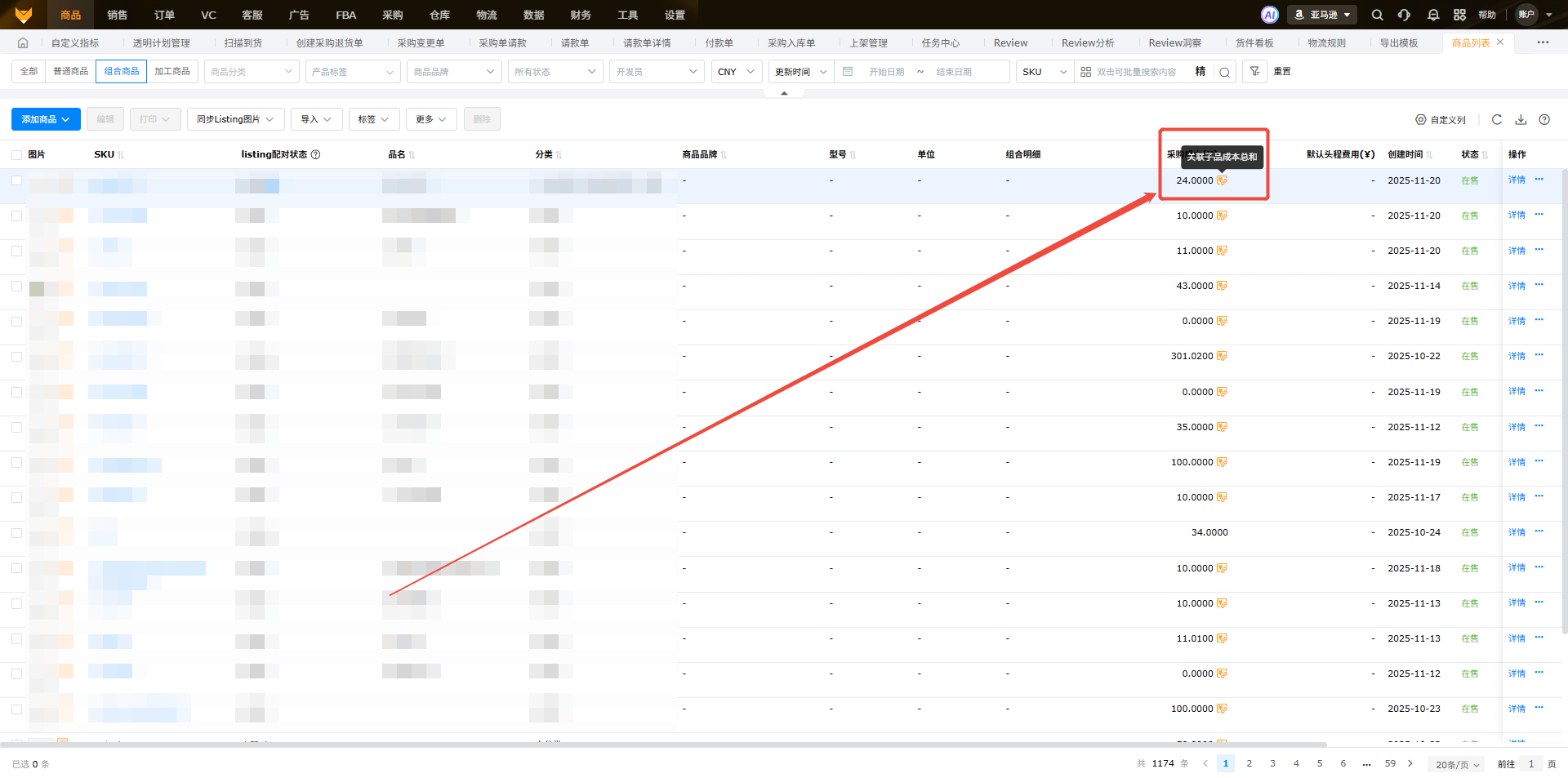Image resolution: width=1568 pixels, height=778 pixels.
Task: Open the 所有状态 status dropdown
Action: point(555,72)
